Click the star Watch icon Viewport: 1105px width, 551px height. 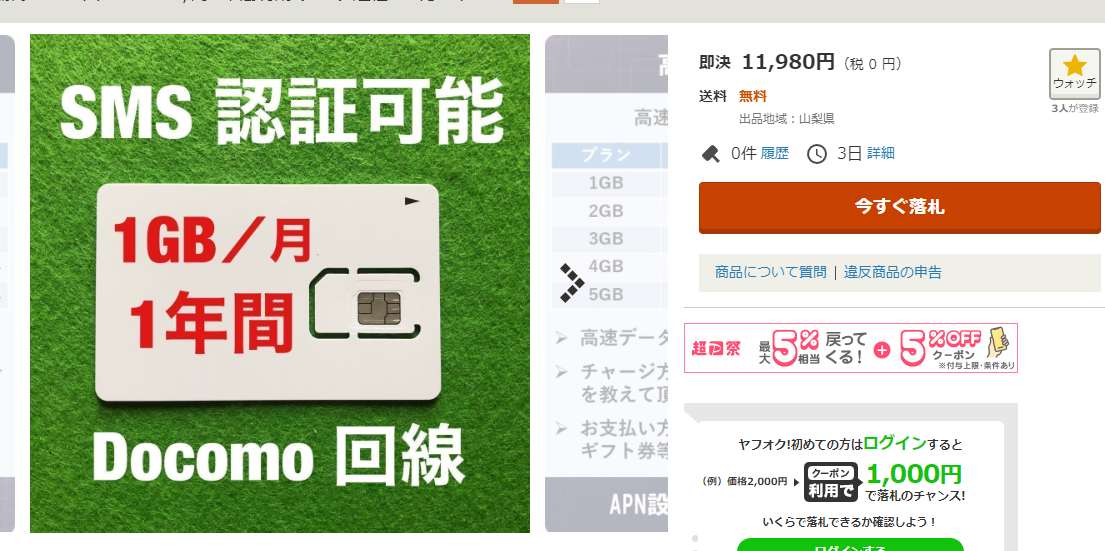[x=1074, y=73]
